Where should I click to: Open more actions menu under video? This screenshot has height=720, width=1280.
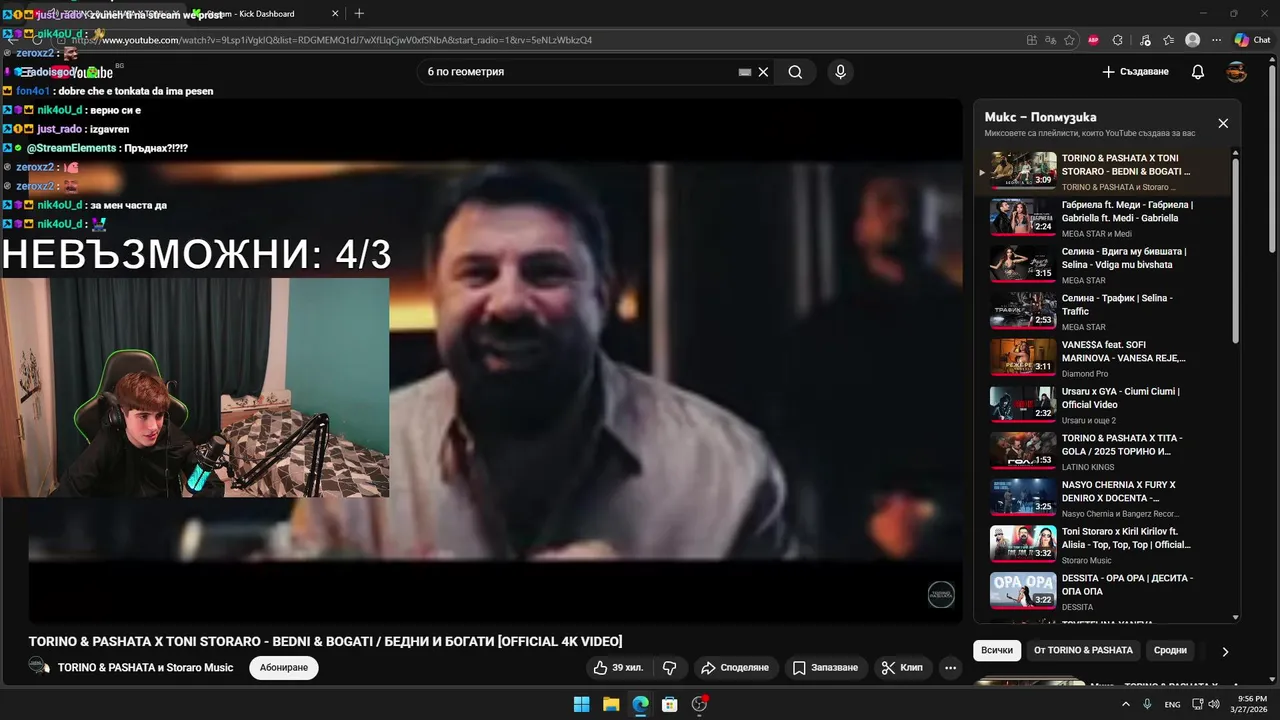[951, 667]
